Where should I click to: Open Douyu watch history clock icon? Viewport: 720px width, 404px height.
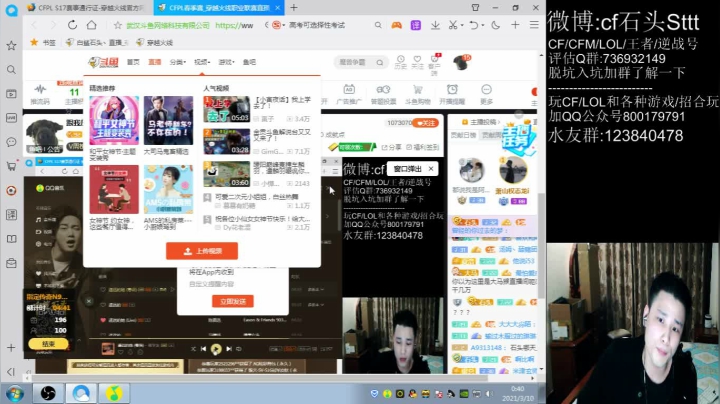coord(400,62)
